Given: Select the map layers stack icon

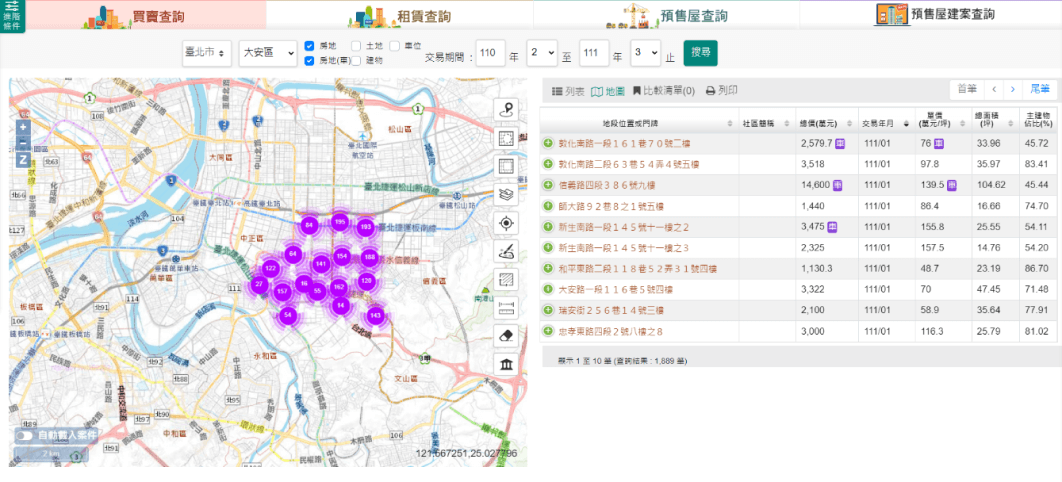Looking at the screenshot, I should (507, 195).
